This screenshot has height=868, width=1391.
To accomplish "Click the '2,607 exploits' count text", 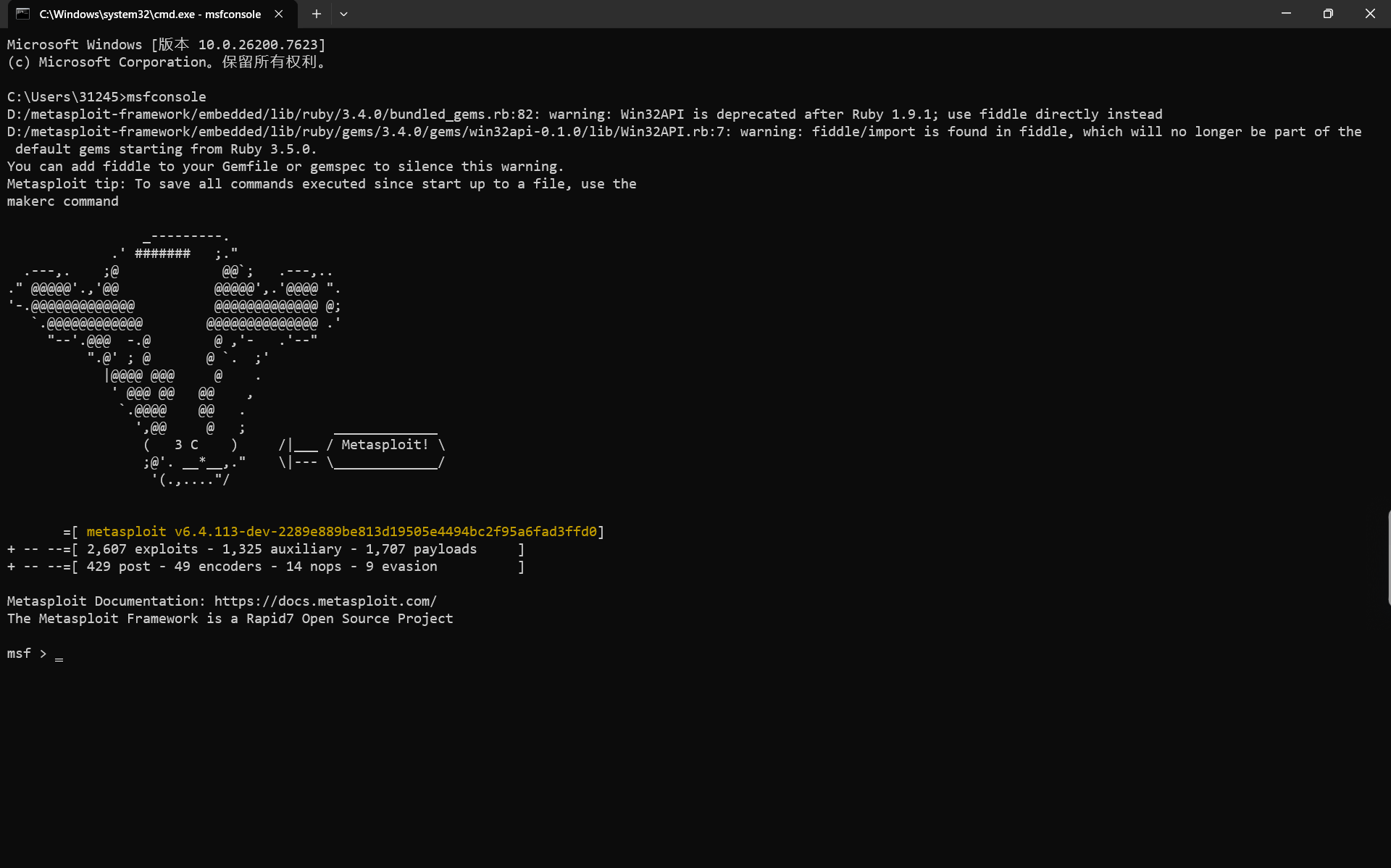I will click(x=142, y=549).
